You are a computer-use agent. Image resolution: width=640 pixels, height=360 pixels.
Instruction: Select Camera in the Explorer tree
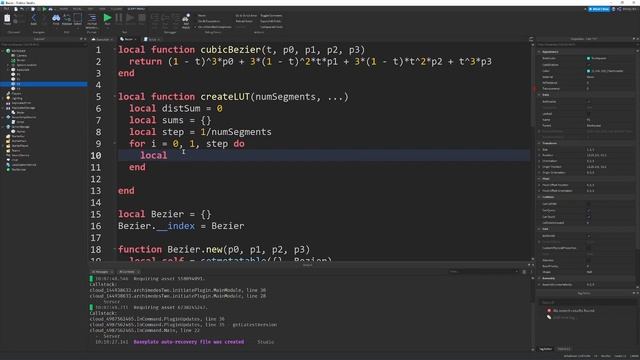(21, 56)
